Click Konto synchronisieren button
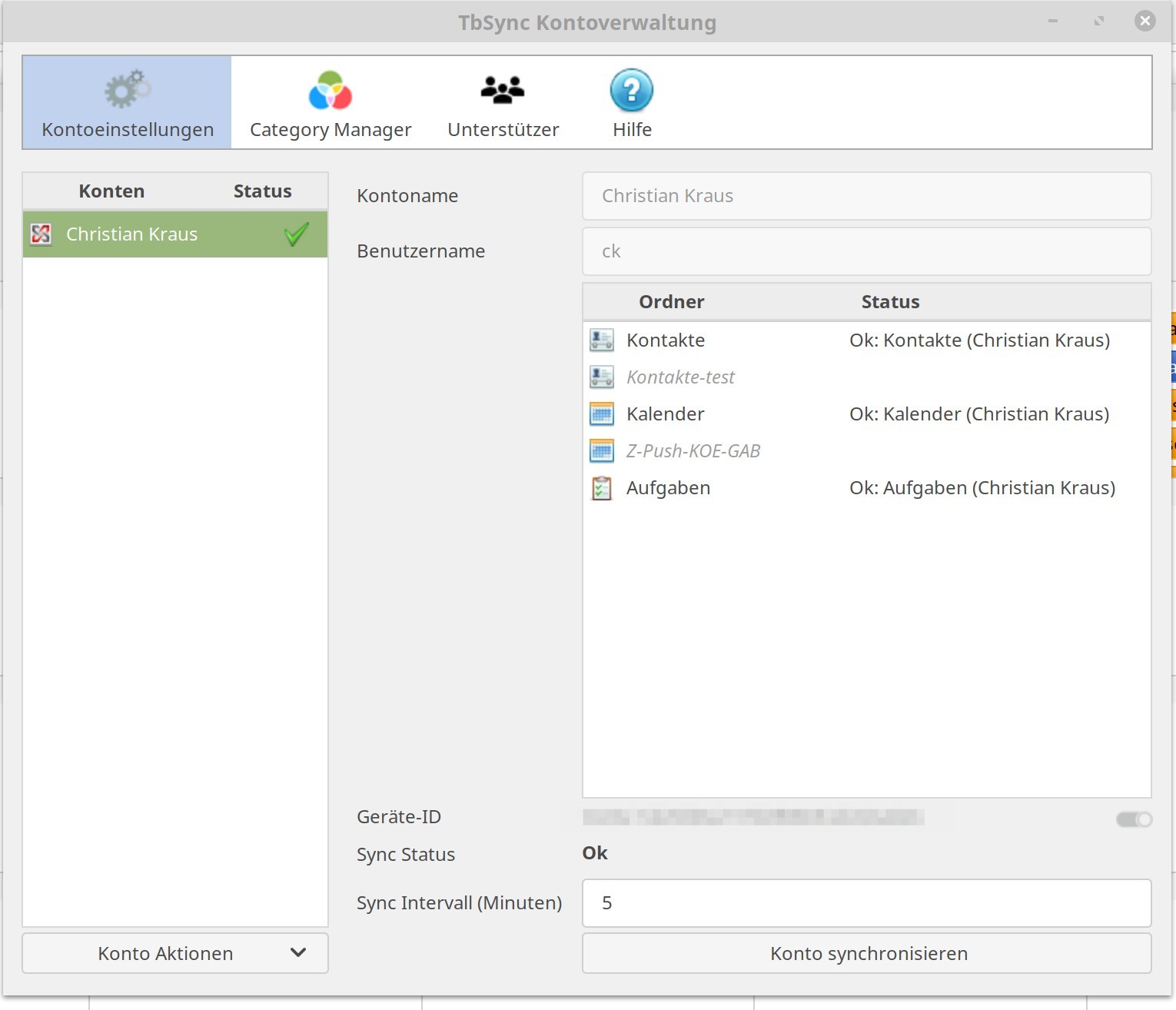This screenshot has height=1010, width=1176. (x=867, y=953)
